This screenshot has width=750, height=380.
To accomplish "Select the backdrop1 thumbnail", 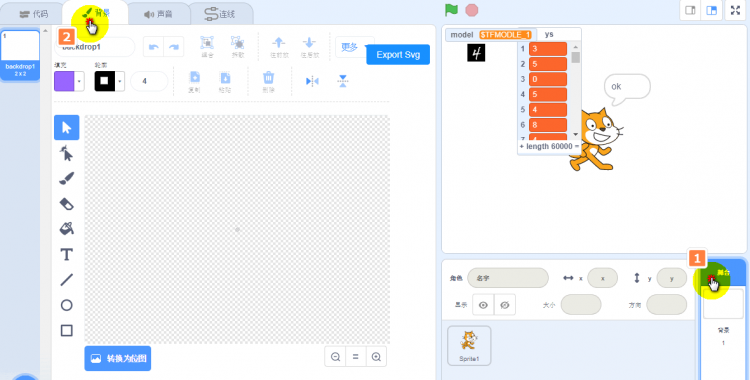I will tap(20, 56).
